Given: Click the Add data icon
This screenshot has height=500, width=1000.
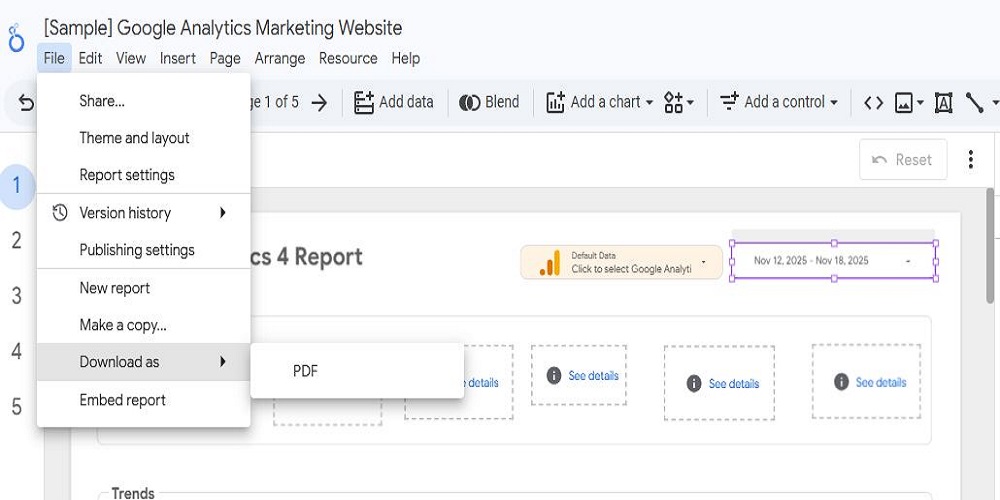Looking at the screenshot, I should coord(364,102).
